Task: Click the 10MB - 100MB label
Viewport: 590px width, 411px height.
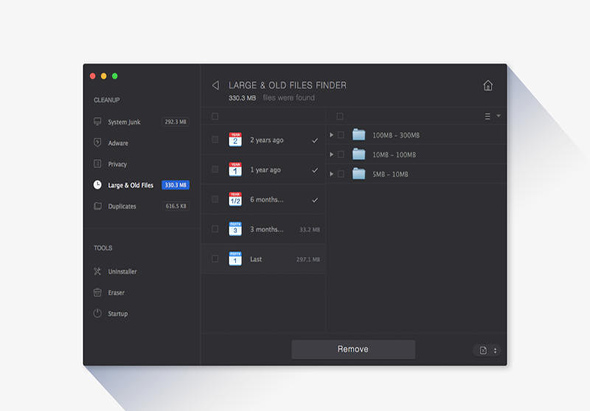Action: pos(394,155)
